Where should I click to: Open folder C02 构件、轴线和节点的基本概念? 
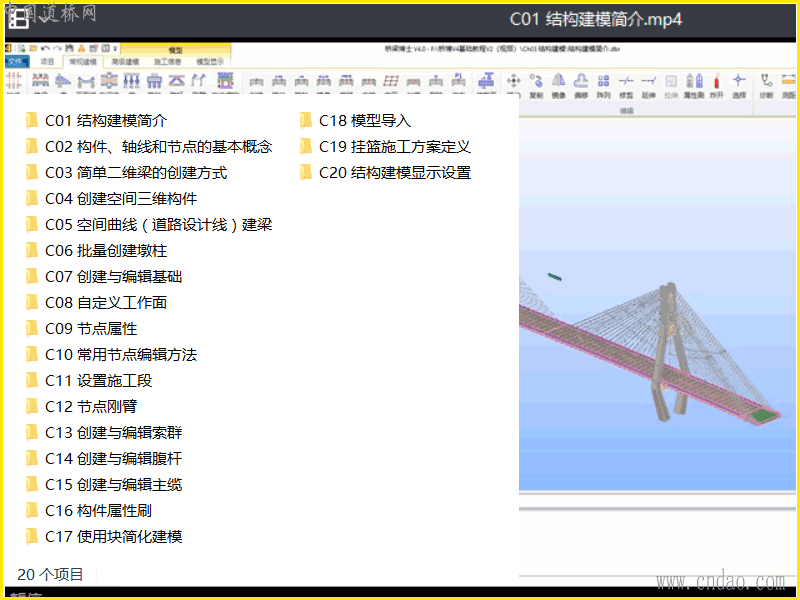pos(149,147)
